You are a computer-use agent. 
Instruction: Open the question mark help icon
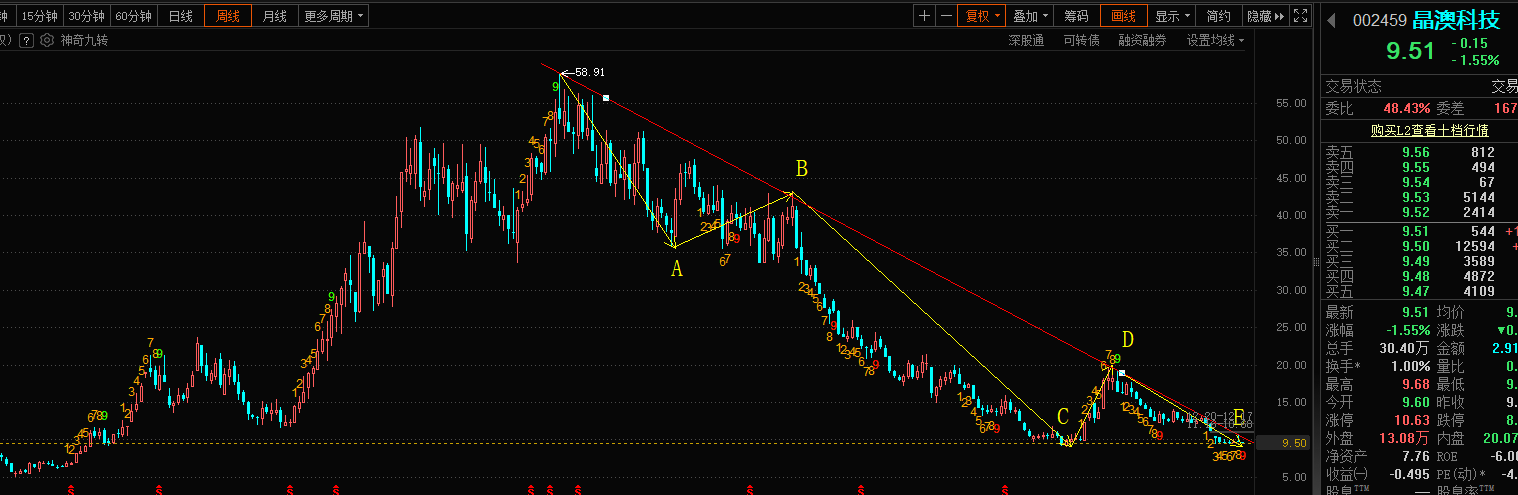26,40
